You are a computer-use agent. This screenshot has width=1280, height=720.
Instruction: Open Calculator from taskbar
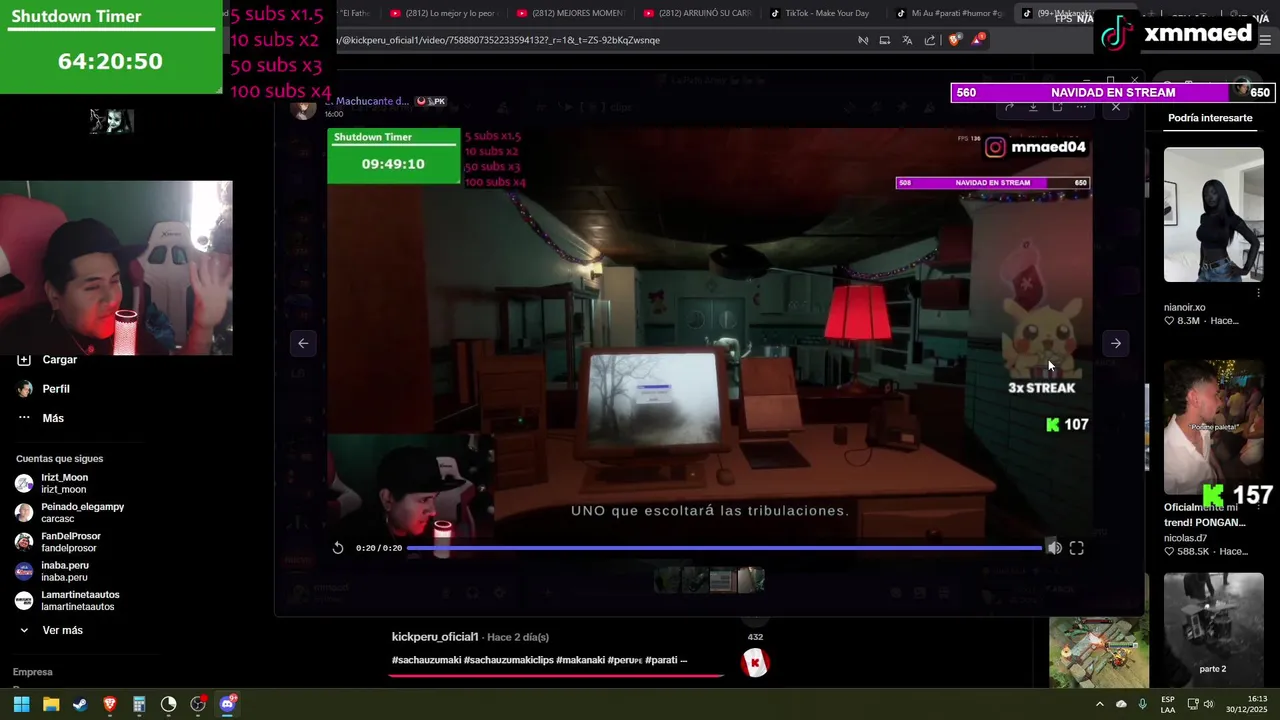(139, 704)
